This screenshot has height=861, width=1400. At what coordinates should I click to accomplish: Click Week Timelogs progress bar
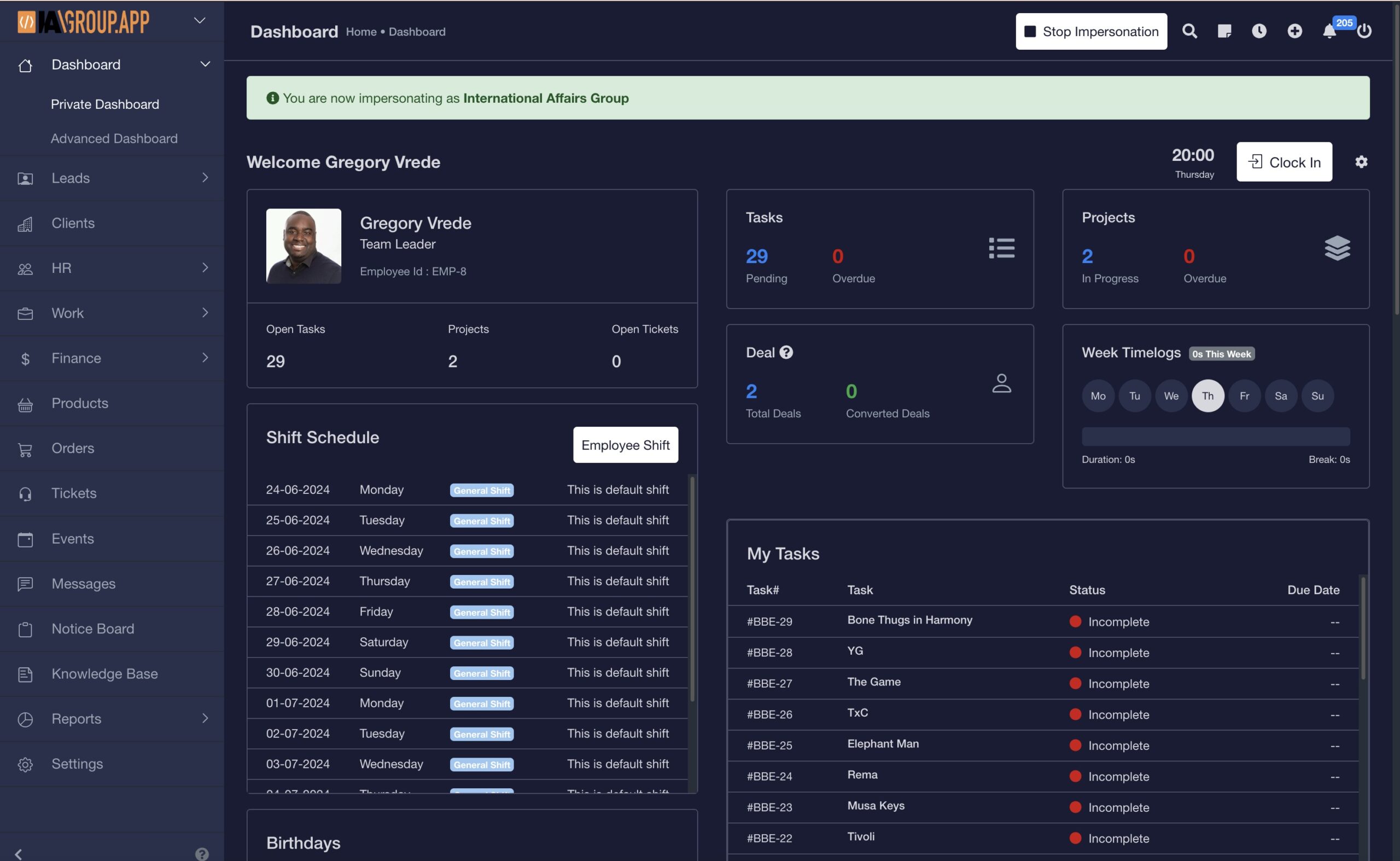[x=1216, y=437]
